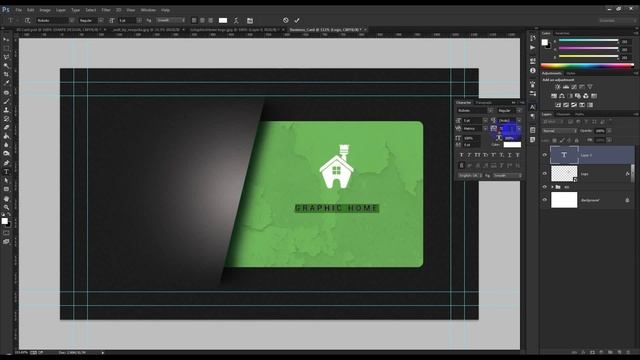Screen dimensions: 640x360
Task: Select the Pen tool
Action: coord(6,163)
